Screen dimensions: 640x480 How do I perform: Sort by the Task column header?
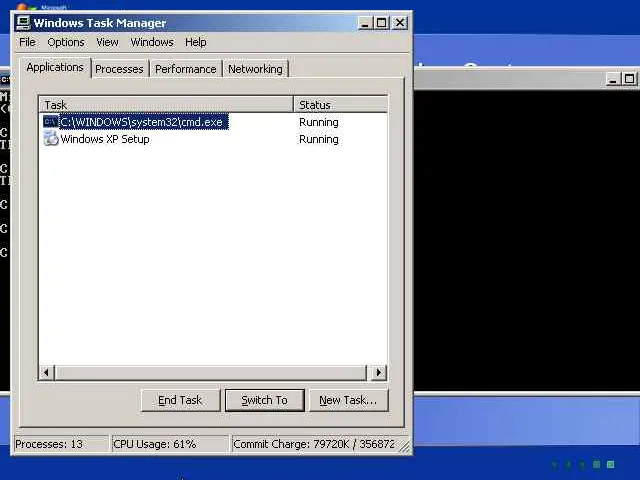(166, 105)
